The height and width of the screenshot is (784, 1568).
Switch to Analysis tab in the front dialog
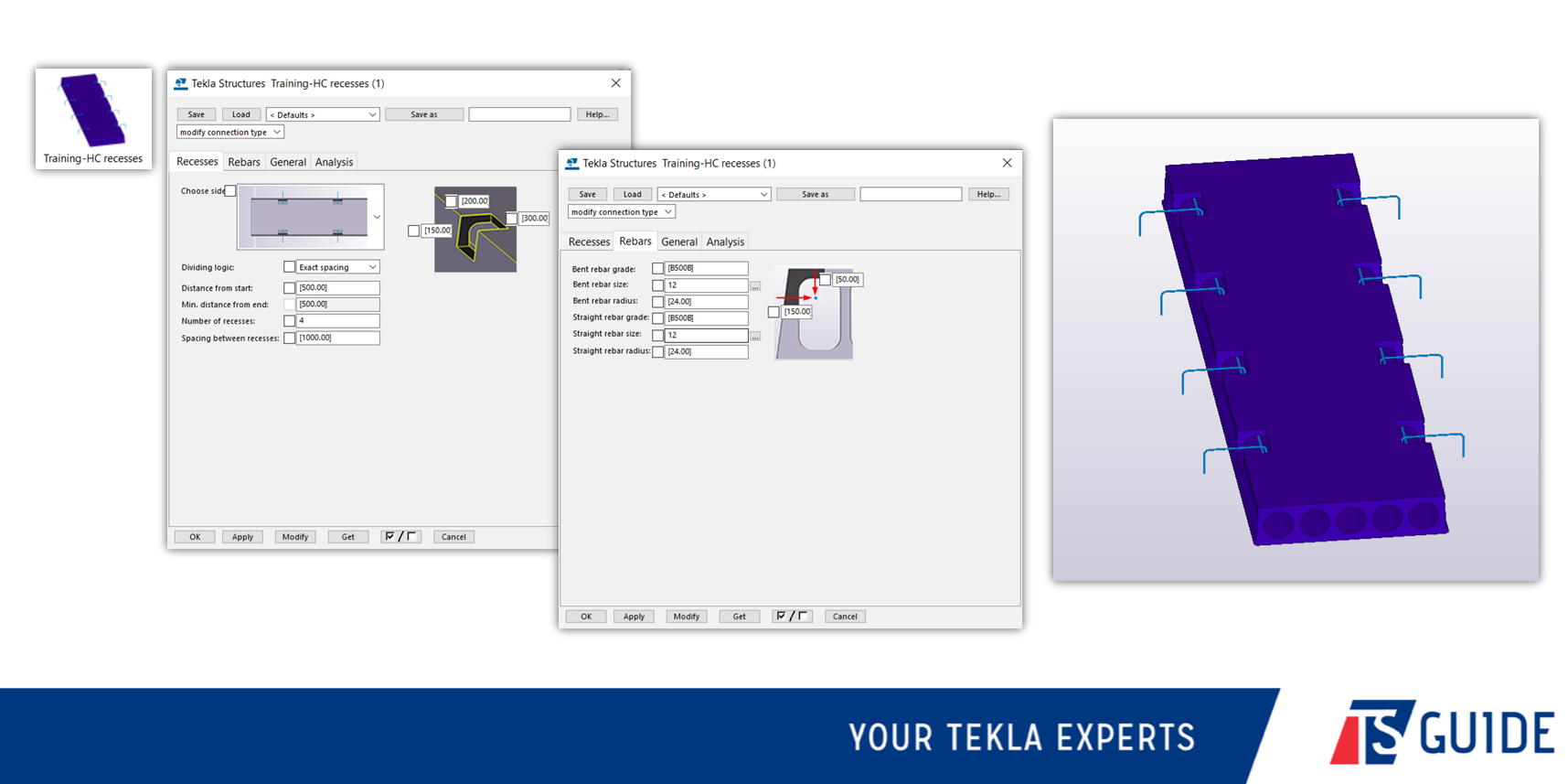tap(725, 242)
